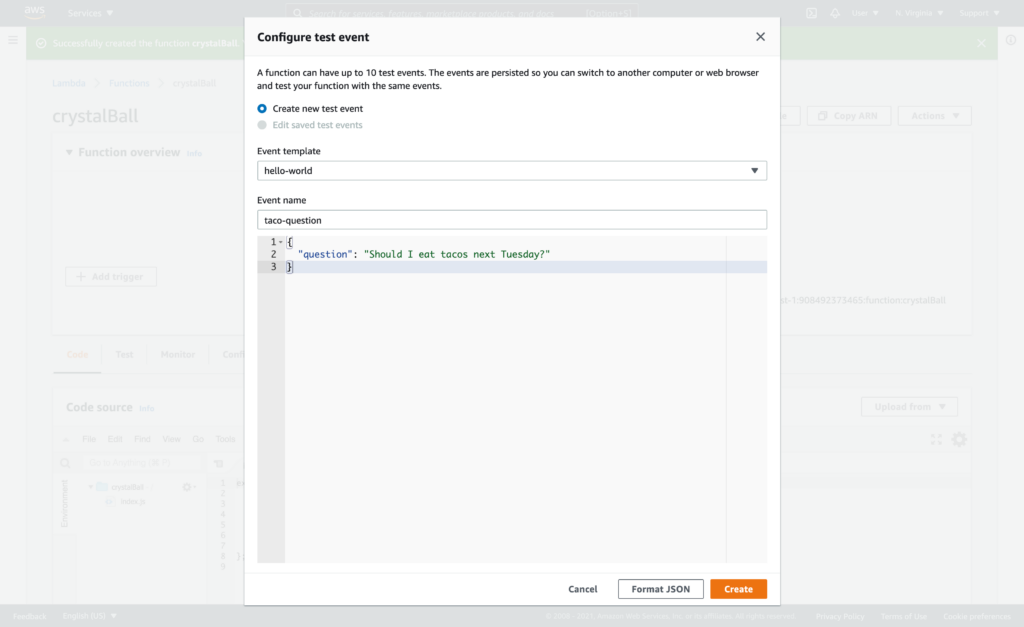Open the File menu in code editor
The width and height of the screenshot is (1024, 627).
[89, 439]
